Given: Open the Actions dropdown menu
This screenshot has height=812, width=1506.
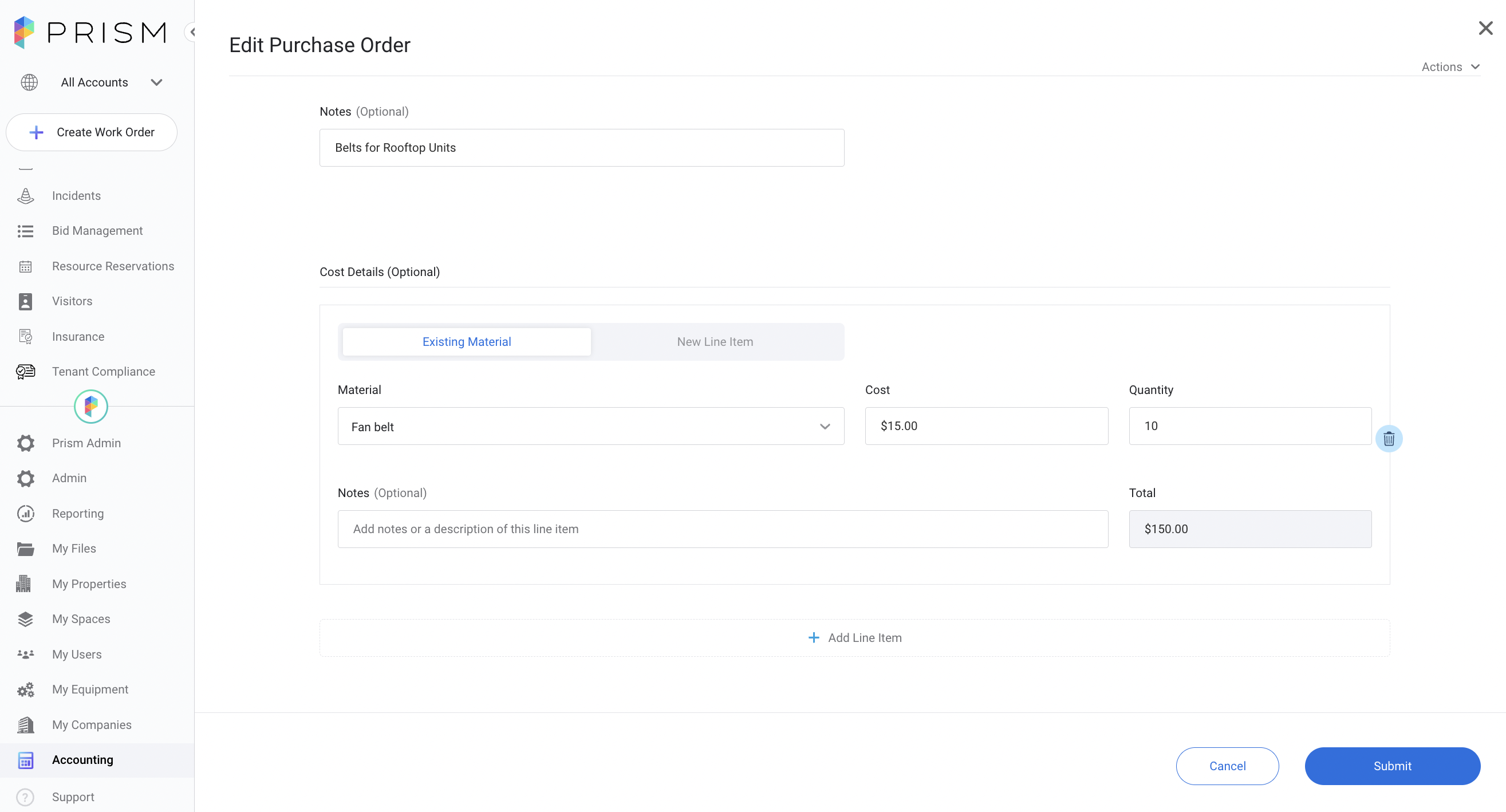Looking at the screenshot, I should pos(1450,66).
